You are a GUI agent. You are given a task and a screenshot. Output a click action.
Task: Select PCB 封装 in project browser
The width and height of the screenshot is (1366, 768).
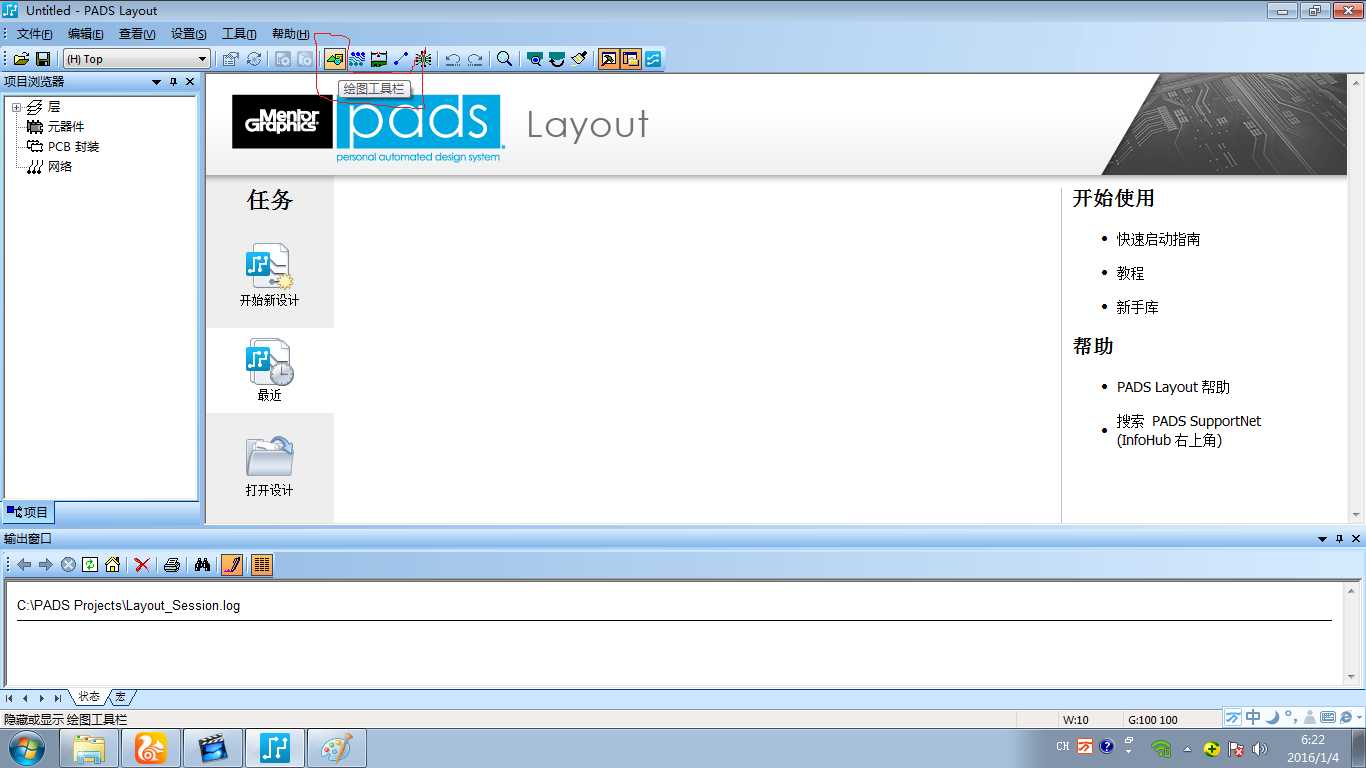pyautogui.click(x=73, y=147)
